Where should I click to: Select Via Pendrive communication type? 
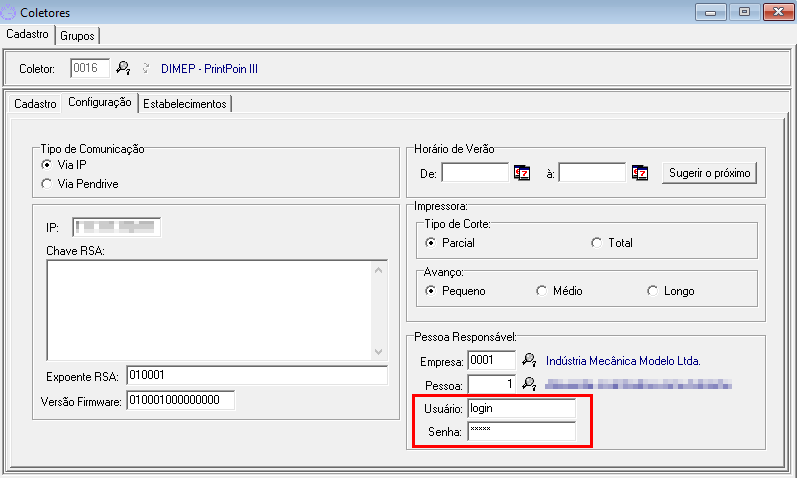pos(46,184)
